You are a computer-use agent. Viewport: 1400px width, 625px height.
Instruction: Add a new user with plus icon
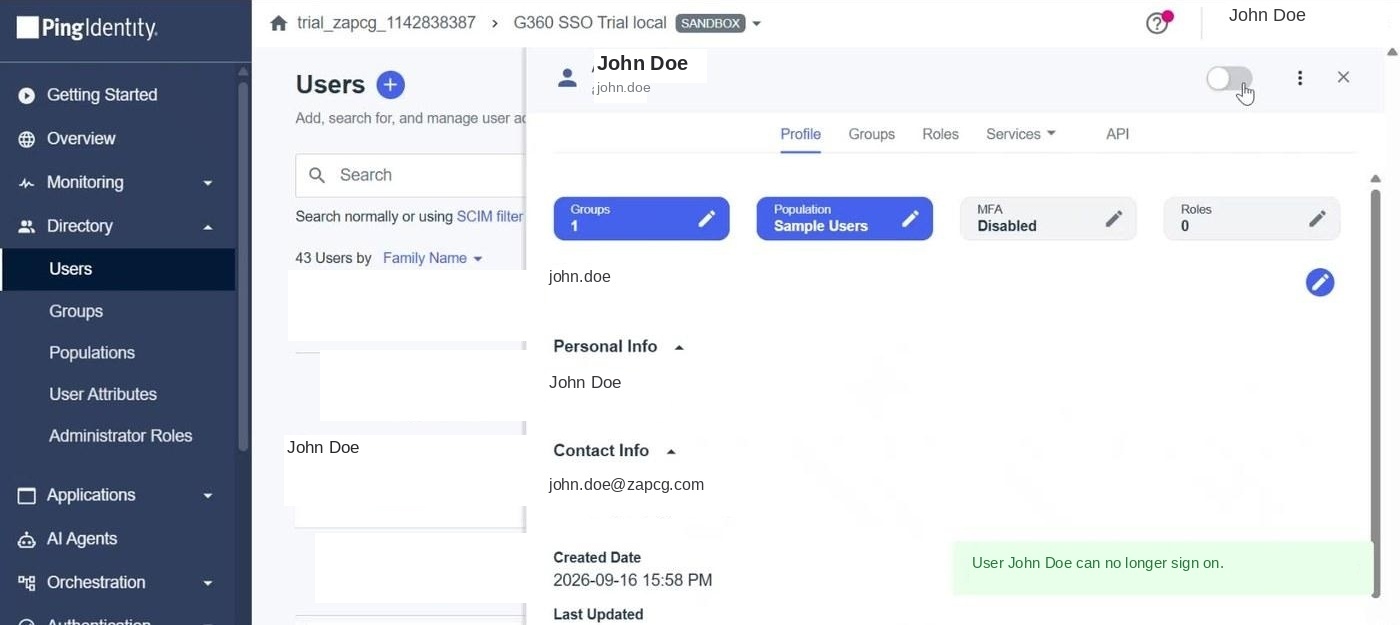(x=390, y=85)
